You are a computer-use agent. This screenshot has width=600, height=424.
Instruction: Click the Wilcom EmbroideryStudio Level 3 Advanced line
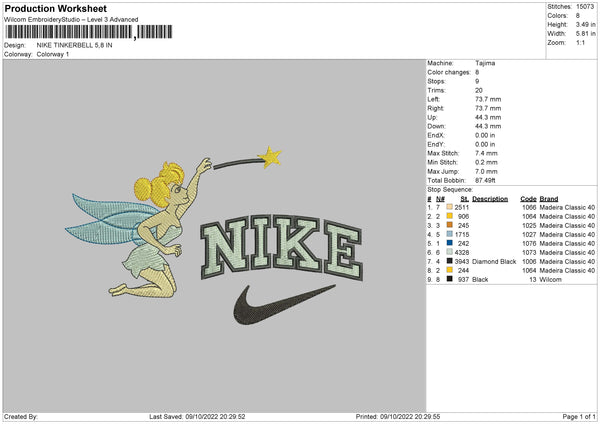click(x=71, y=20)
